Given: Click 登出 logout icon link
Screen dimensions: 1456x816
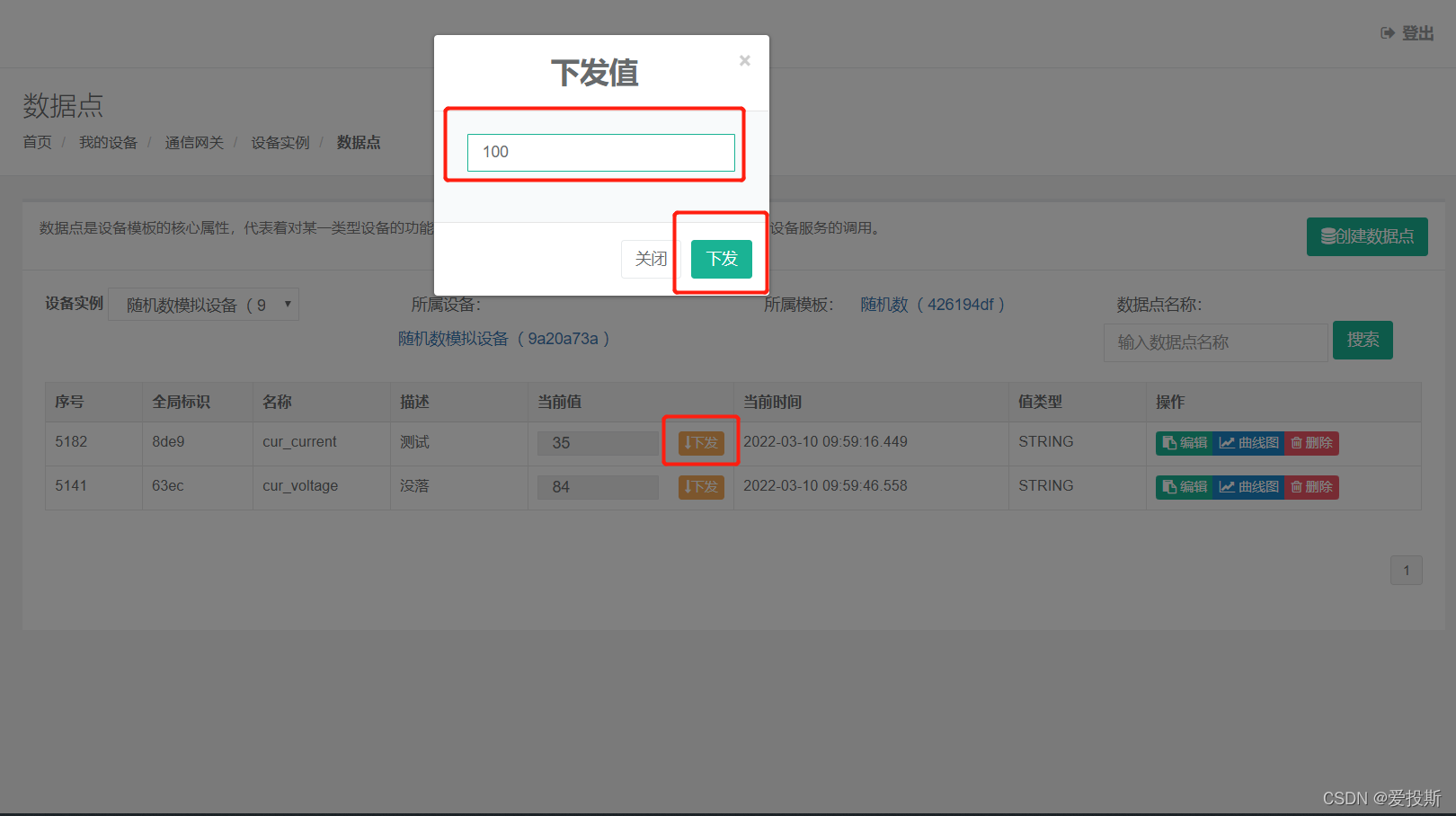Looking at the screenshot, I should tap(1407, 33).
